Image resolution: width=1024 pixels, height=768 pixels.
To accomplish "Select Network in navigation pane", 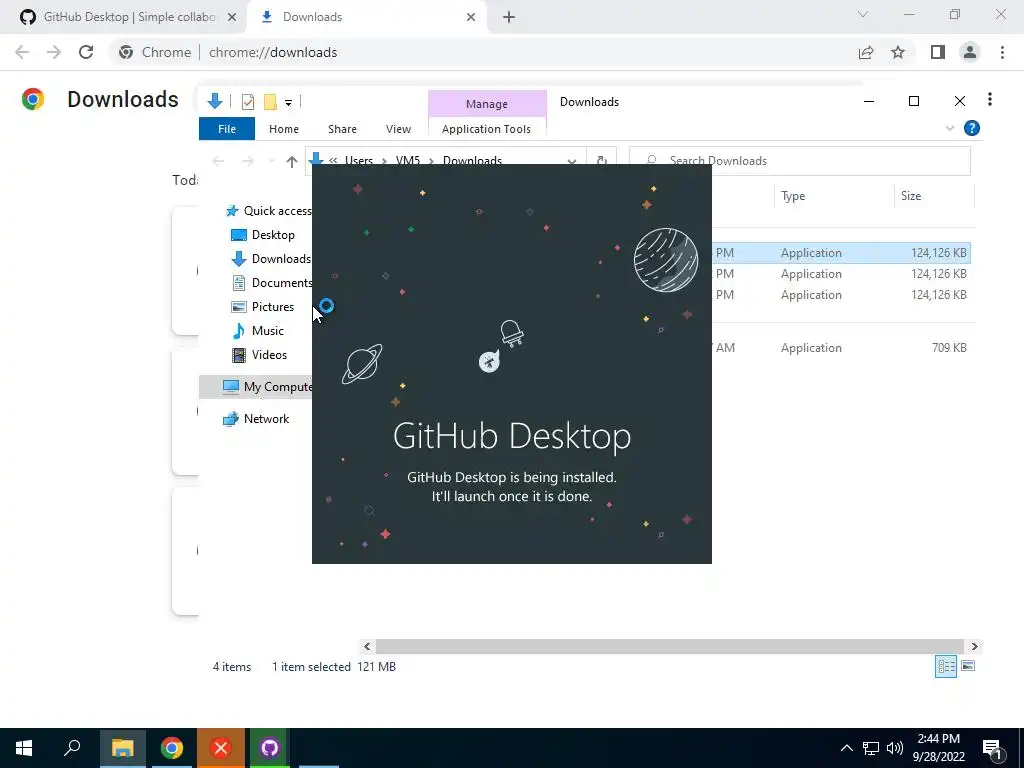I will (256, 419).
